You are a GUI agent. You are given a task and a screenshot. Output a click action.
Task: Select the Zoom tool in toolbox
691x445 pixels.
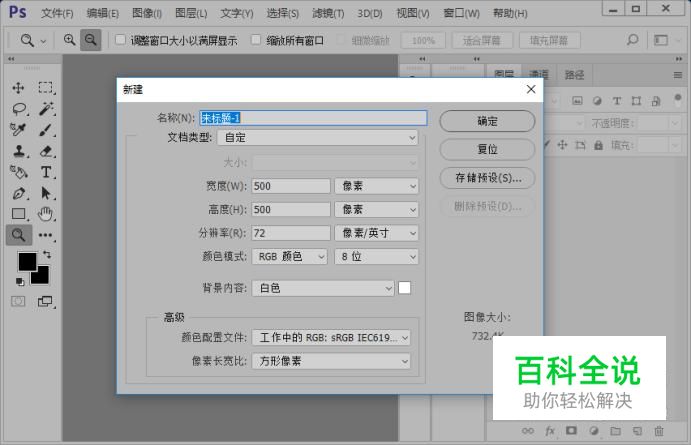coord(19,235)
